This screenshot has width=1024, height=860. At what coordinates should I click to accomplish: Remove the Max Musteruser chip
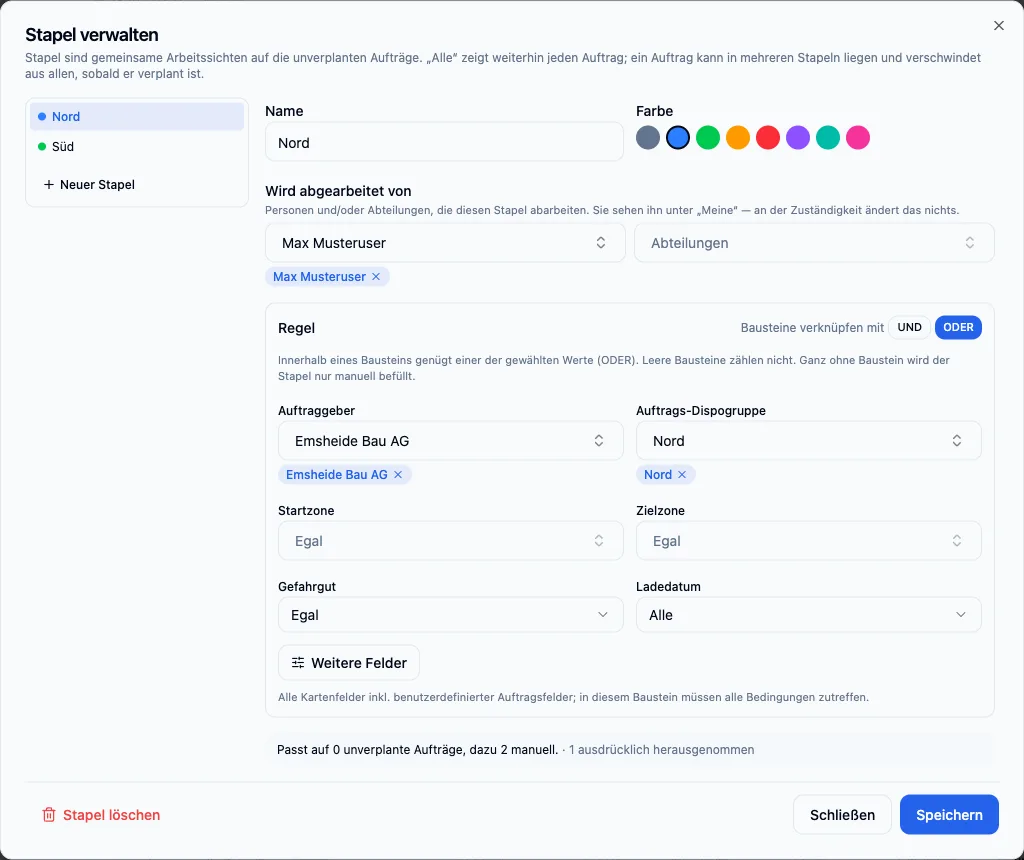click(x=376, y=277)
